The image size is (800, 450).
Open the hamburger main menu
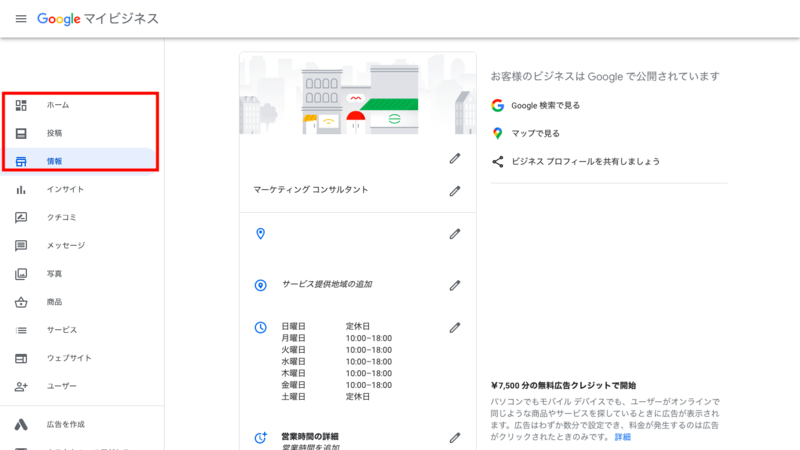[21, 19]
